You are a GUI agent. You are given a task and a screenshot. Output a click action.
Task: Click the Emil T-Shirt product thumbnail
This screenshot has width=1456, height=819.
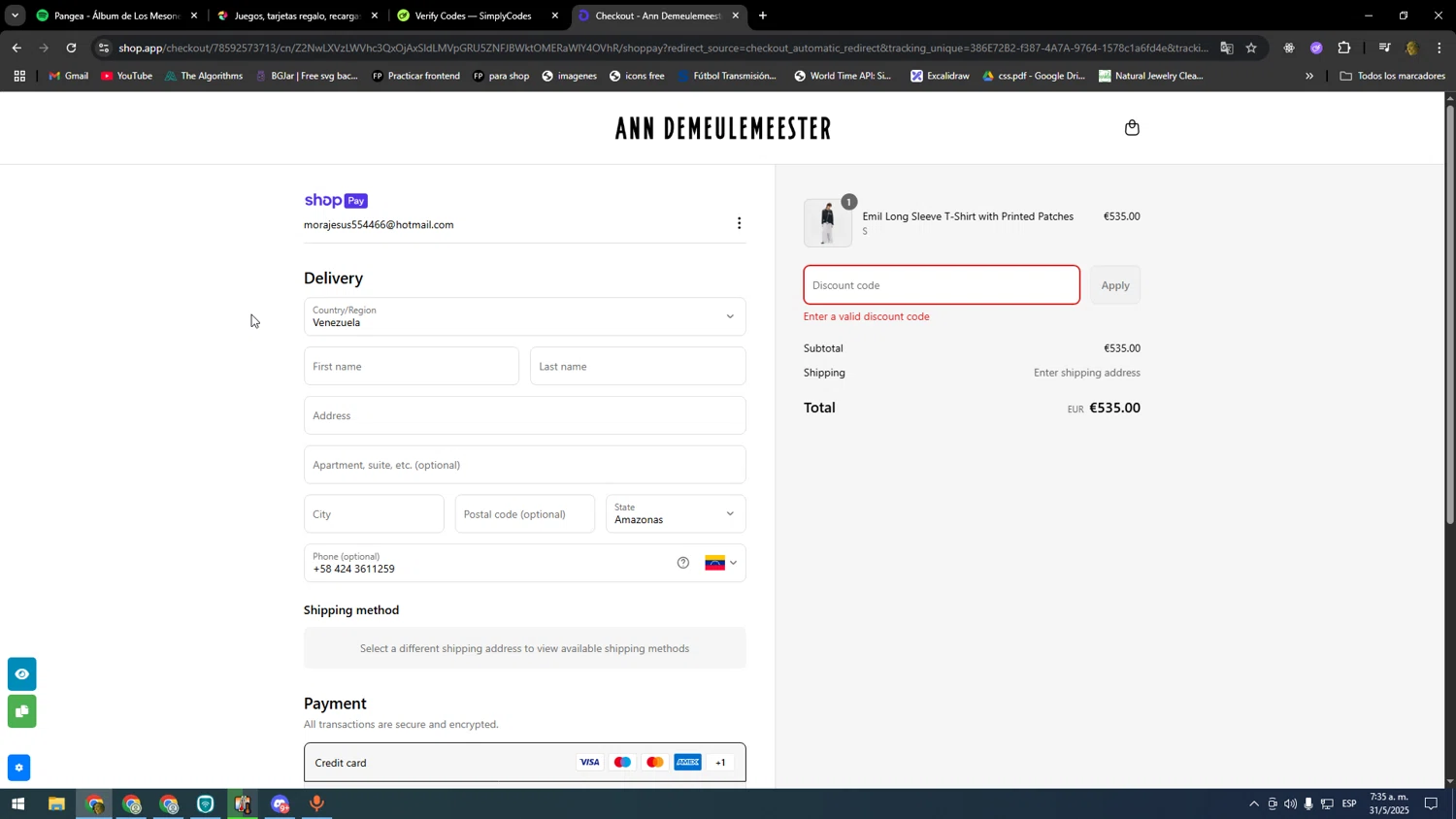coord(828,223)
